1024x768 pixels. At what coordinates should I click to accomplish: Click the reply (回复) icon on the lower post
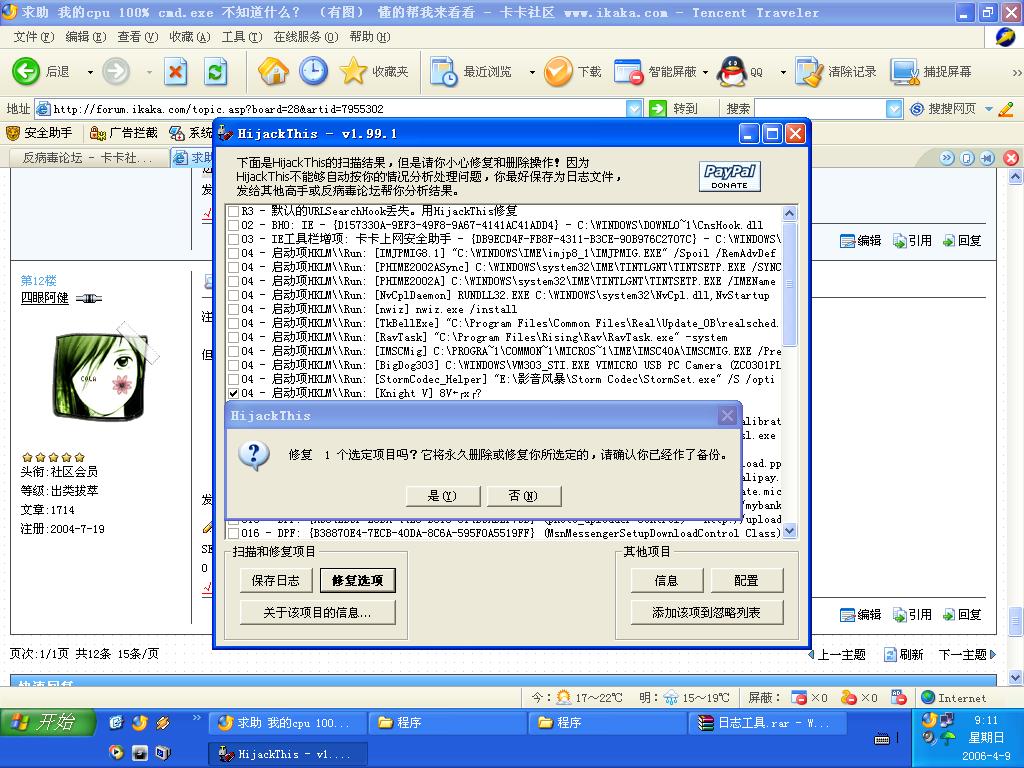pyautogui.click(x=949, y=615)
